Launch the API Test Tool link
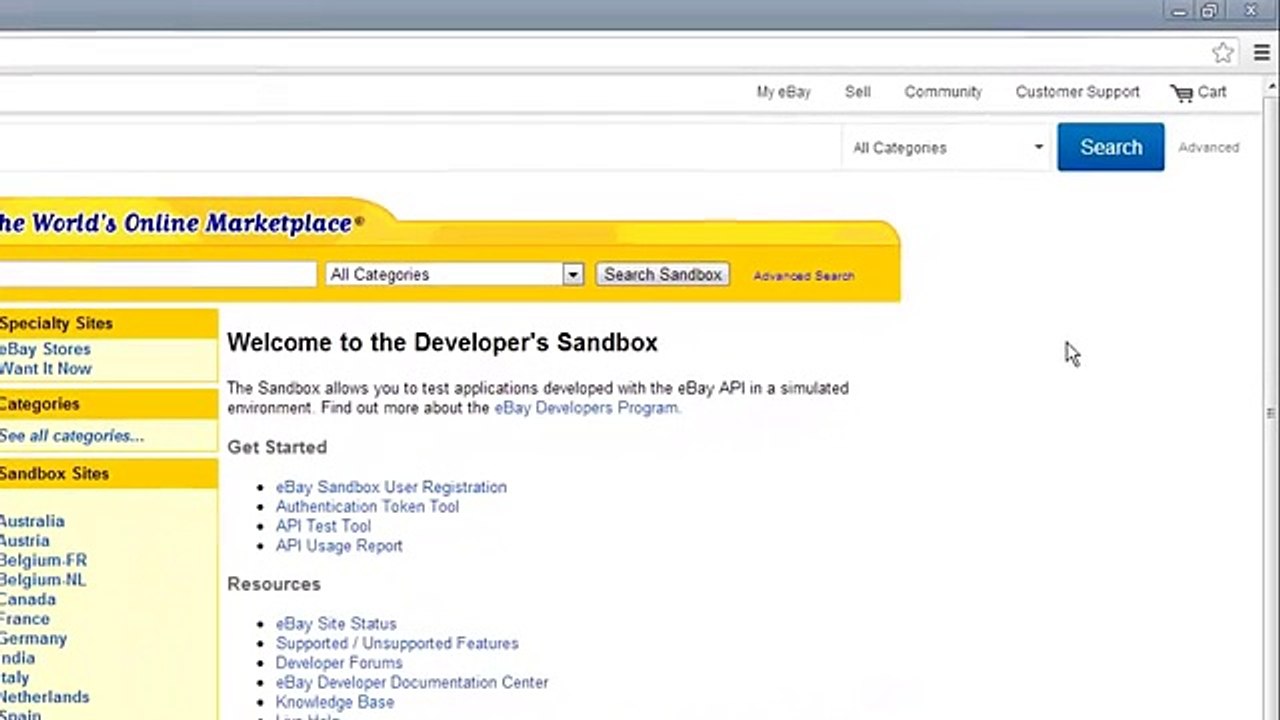The width and height of the screenshot is (1280, 720). 323,526
